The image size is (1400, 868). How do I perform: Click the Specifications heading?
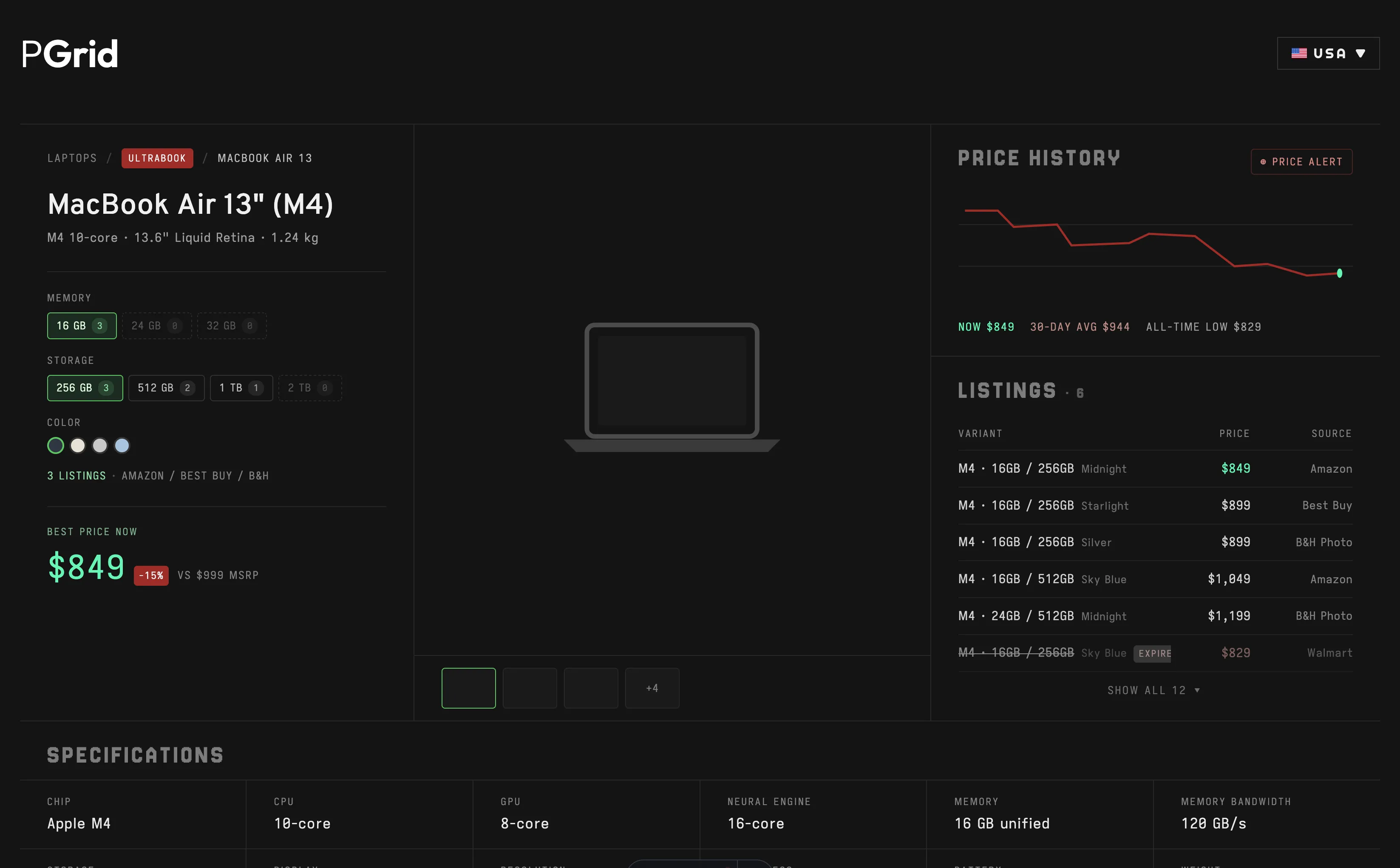coord(135,755)
